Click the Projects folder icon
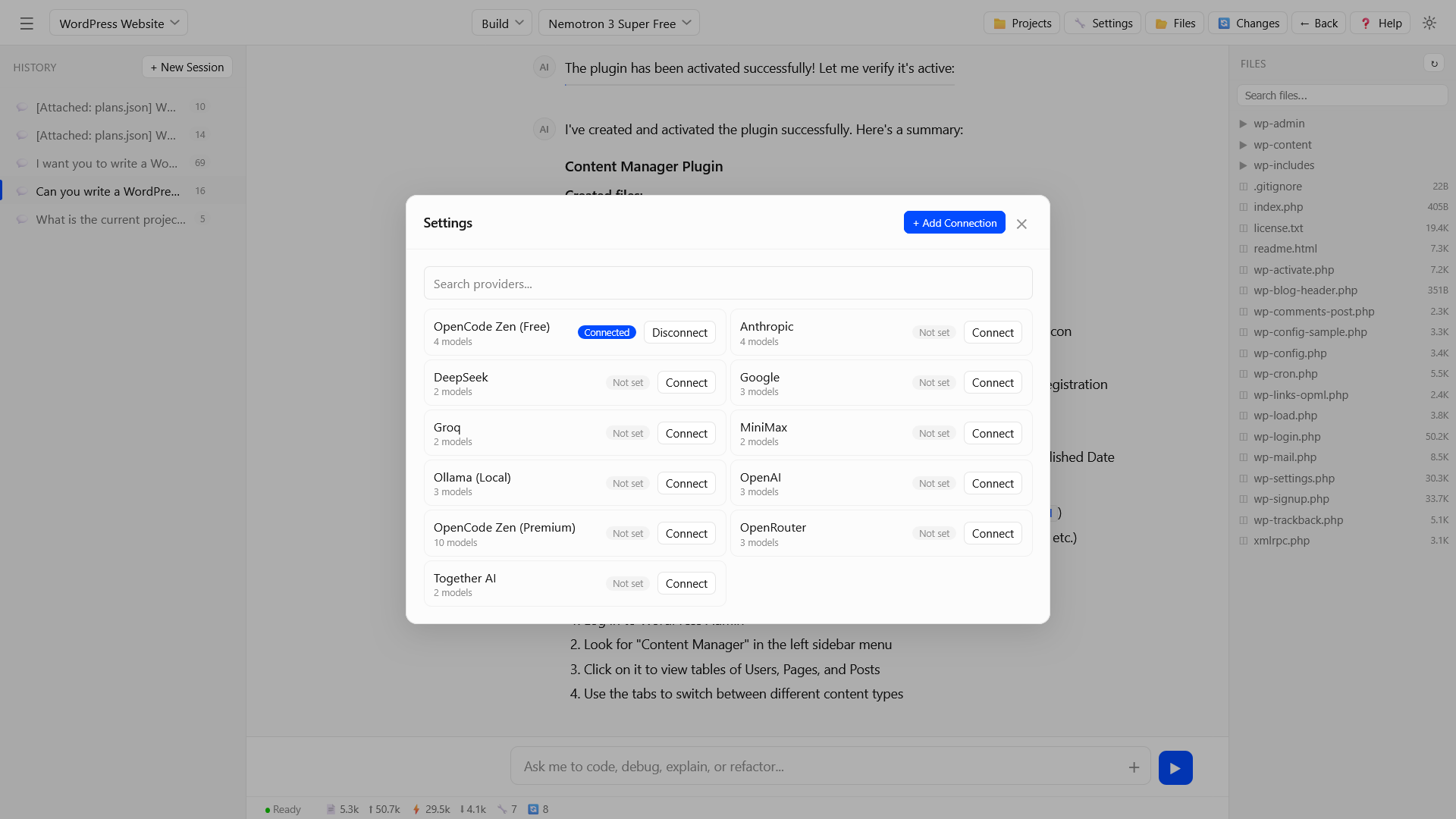Image resolution: width=1456 pixels, height=819 pixels. tap(999, 24)
